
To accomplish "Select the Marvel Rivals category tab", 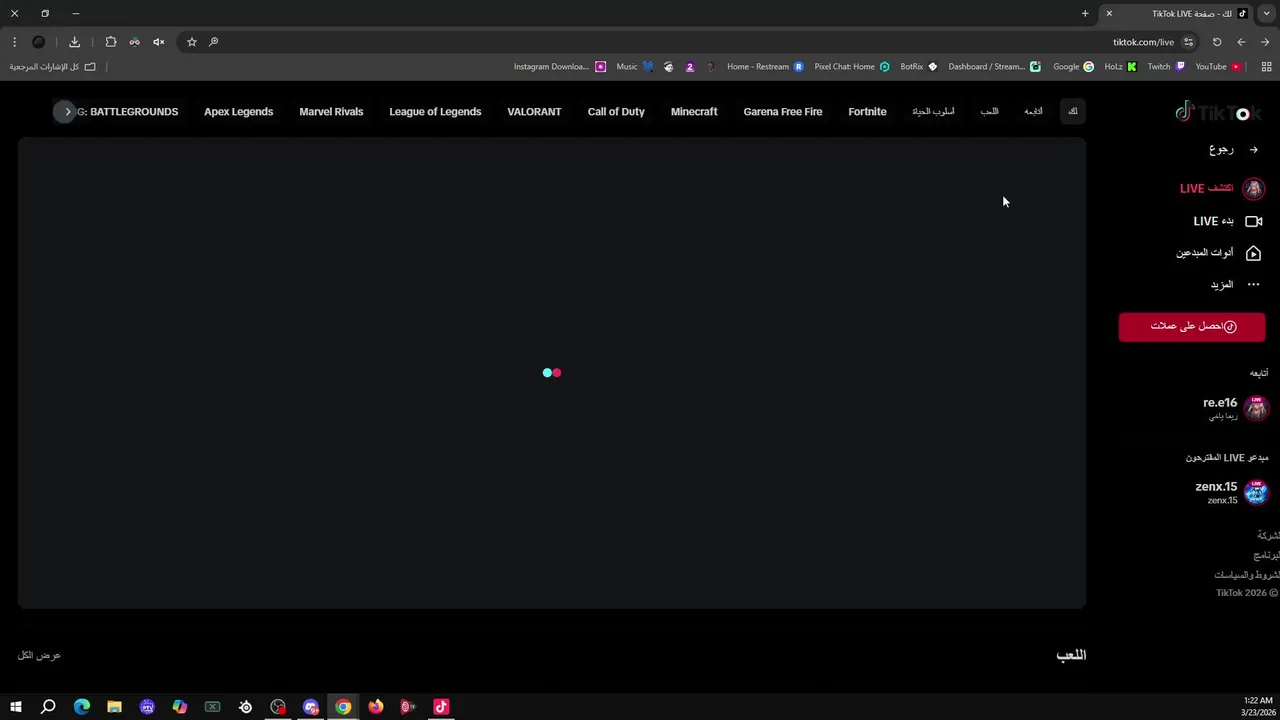I will coord(331,112).
